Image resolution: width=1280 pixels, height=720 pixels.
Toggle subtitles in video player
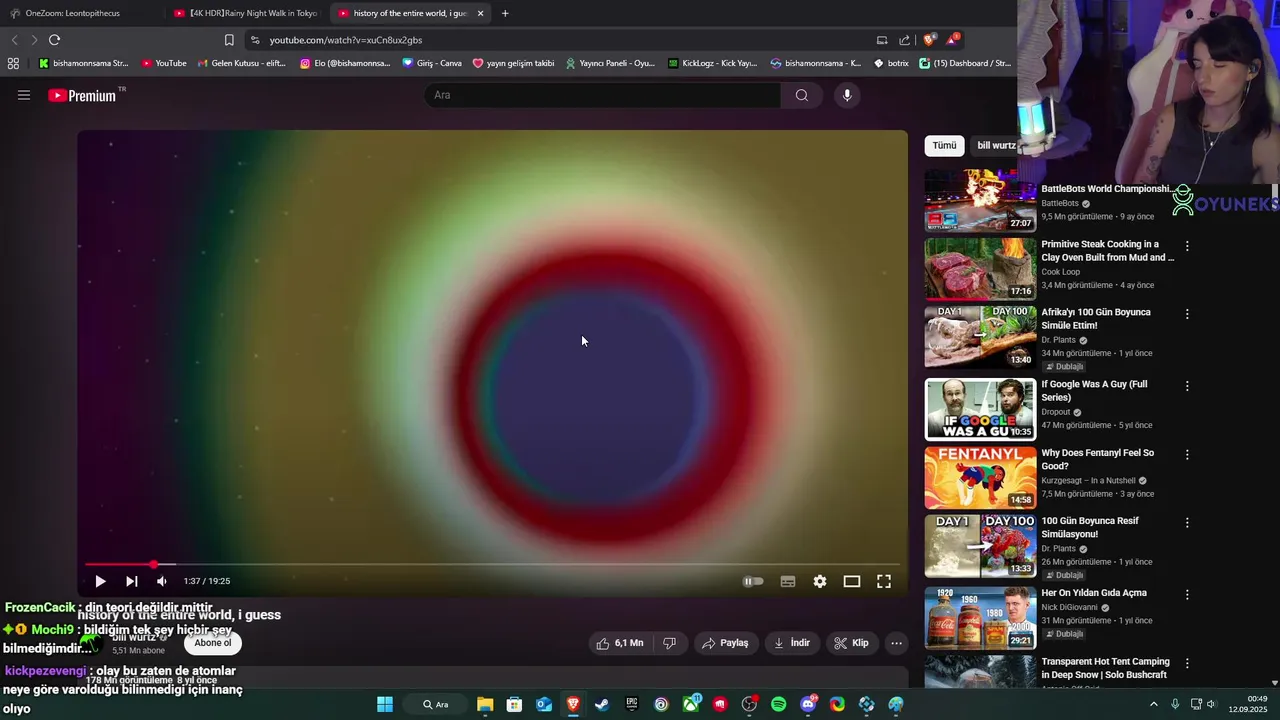coord(788,581)
